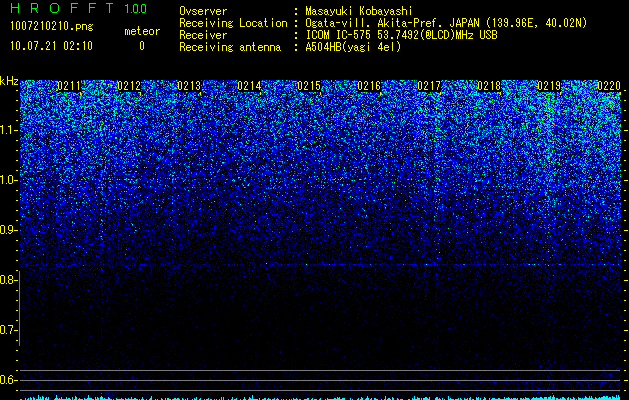This screenshot has width=629, height=400.
Task: Click the 0218 time marker
Action: tap(489, 86)
